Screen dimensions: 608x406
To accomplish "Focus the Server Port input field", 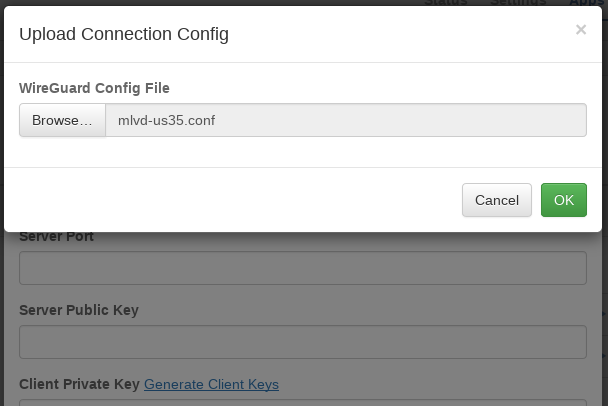I will click(302, 267).
